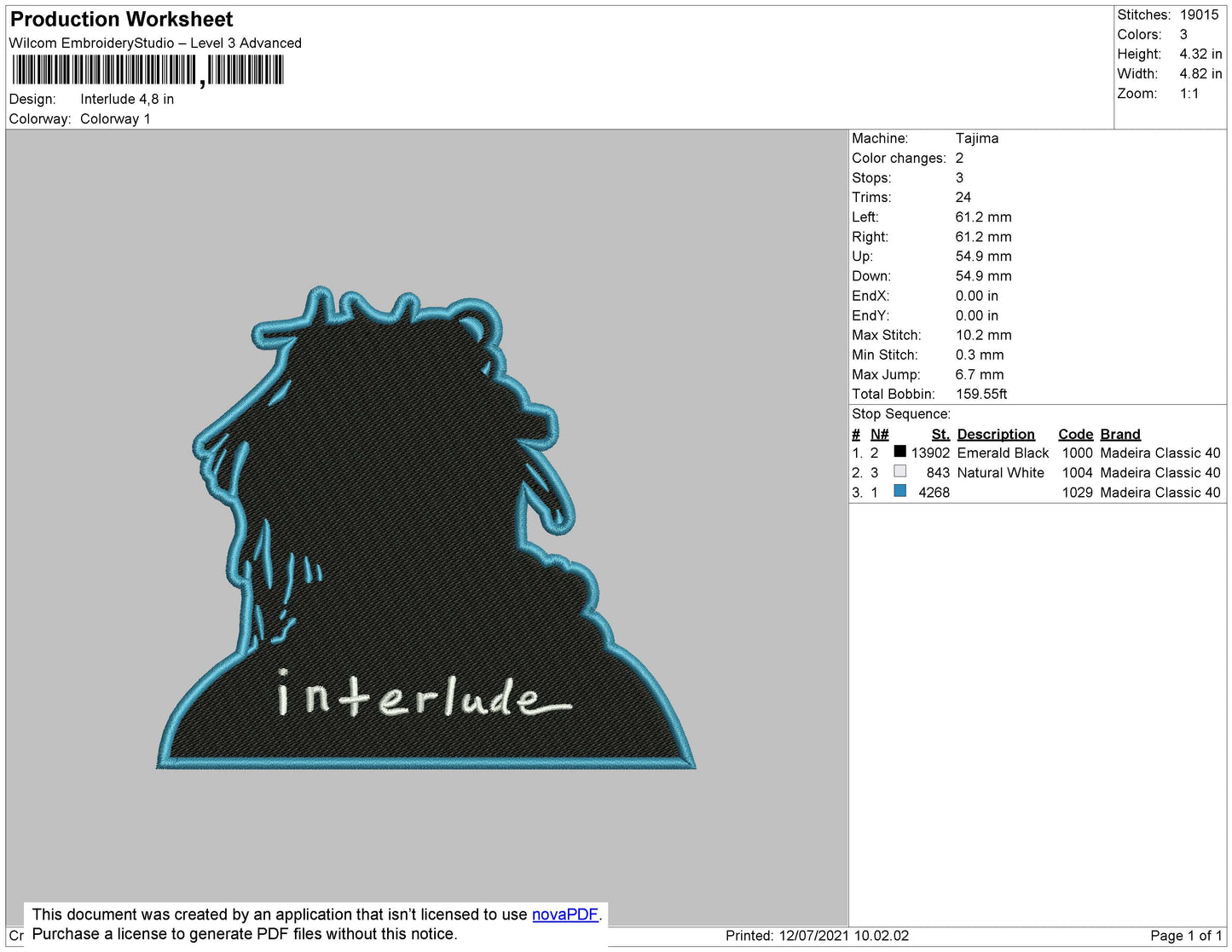Click the 'Code' column header
Viewport: 1232px width, 952px height.
tap(1075, 434)
